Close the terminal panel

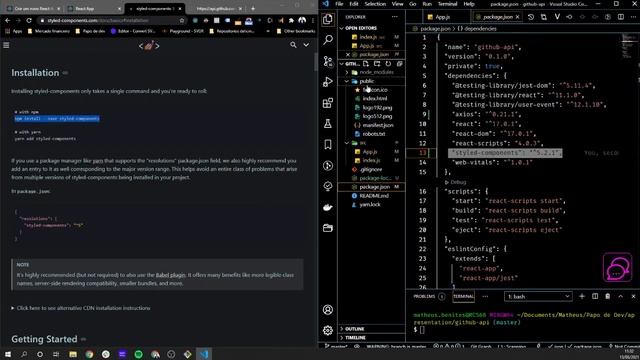click(x=633, y=296)
